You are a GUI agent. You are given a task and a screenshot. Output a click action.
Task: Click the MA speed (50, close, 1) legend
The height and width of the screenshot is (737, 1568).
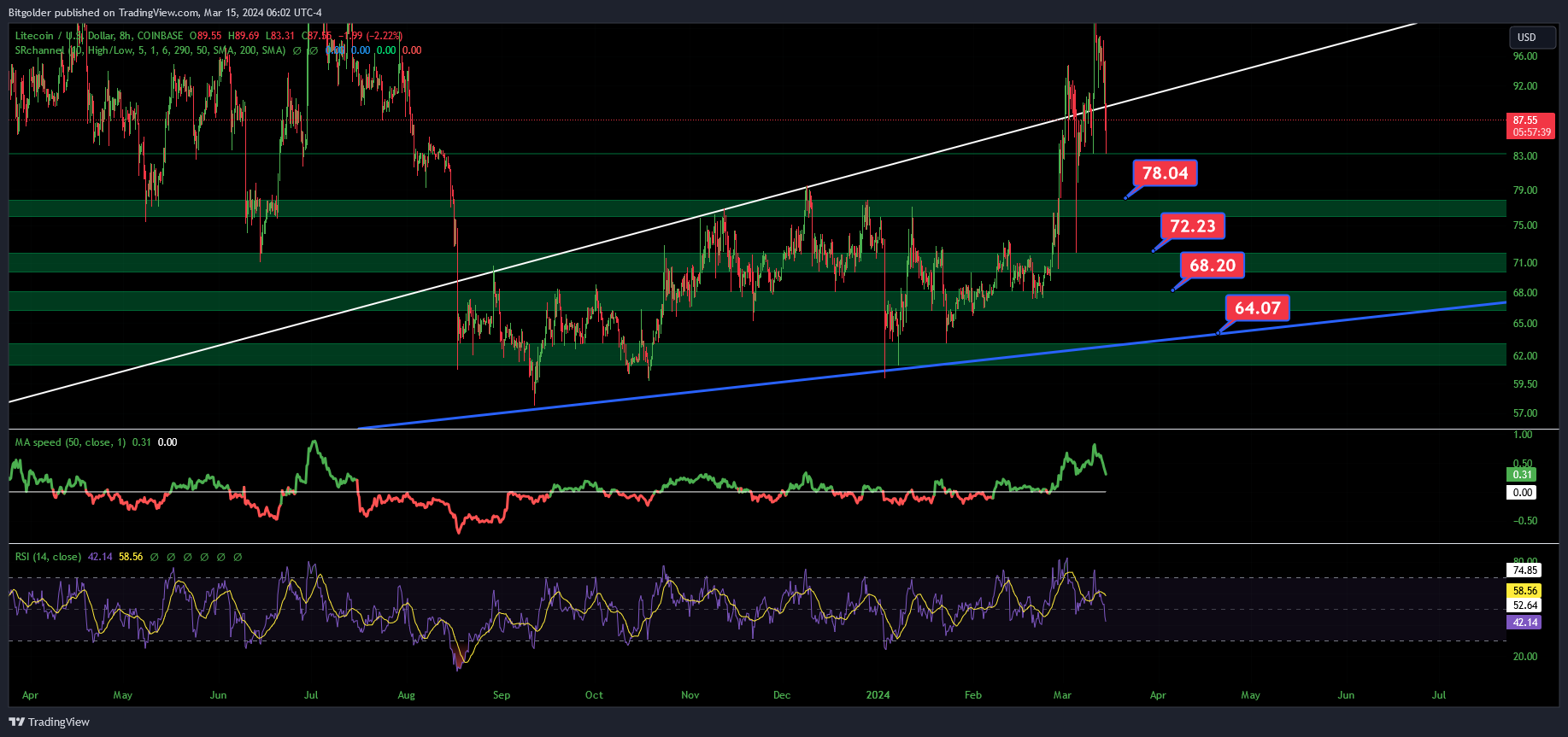point(70,442)
